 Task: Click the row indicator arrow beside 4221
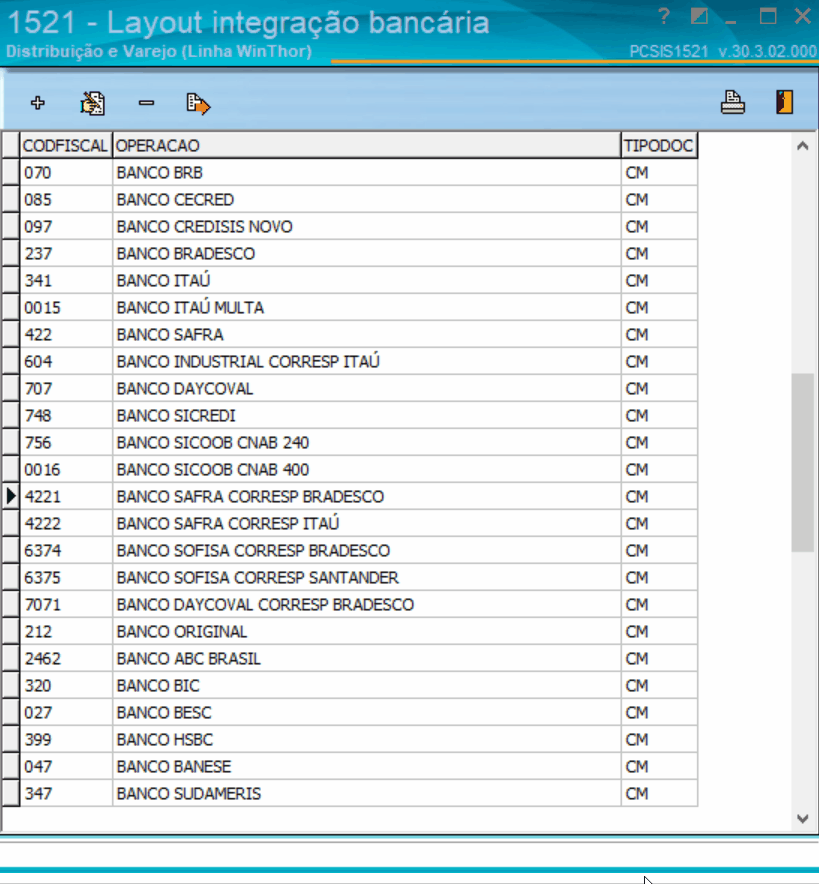[x=10, y=497]
